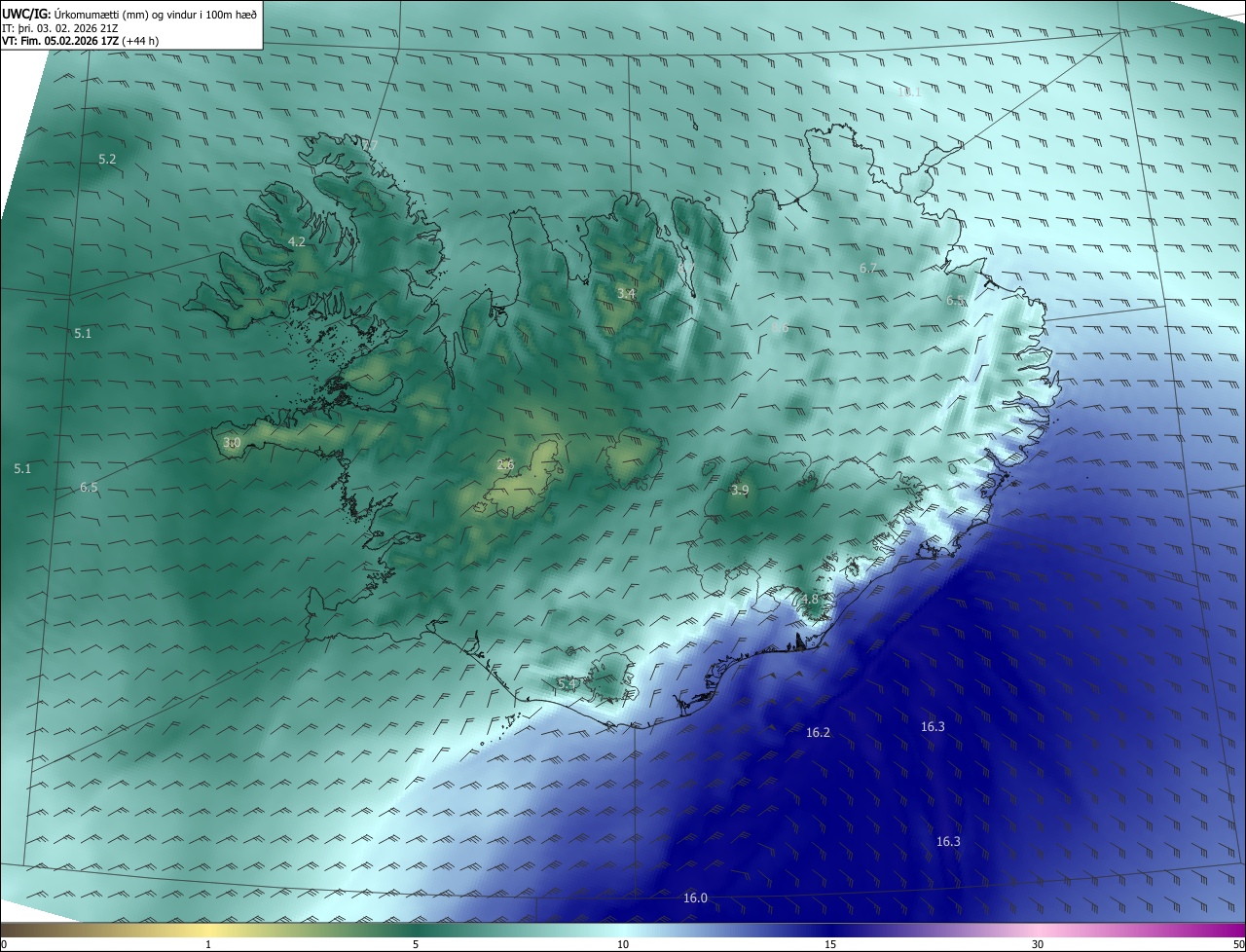This screenshot has width=1246, height=952.
Task: Click the 1 tick on the color scale
Action: pos(208,944)
